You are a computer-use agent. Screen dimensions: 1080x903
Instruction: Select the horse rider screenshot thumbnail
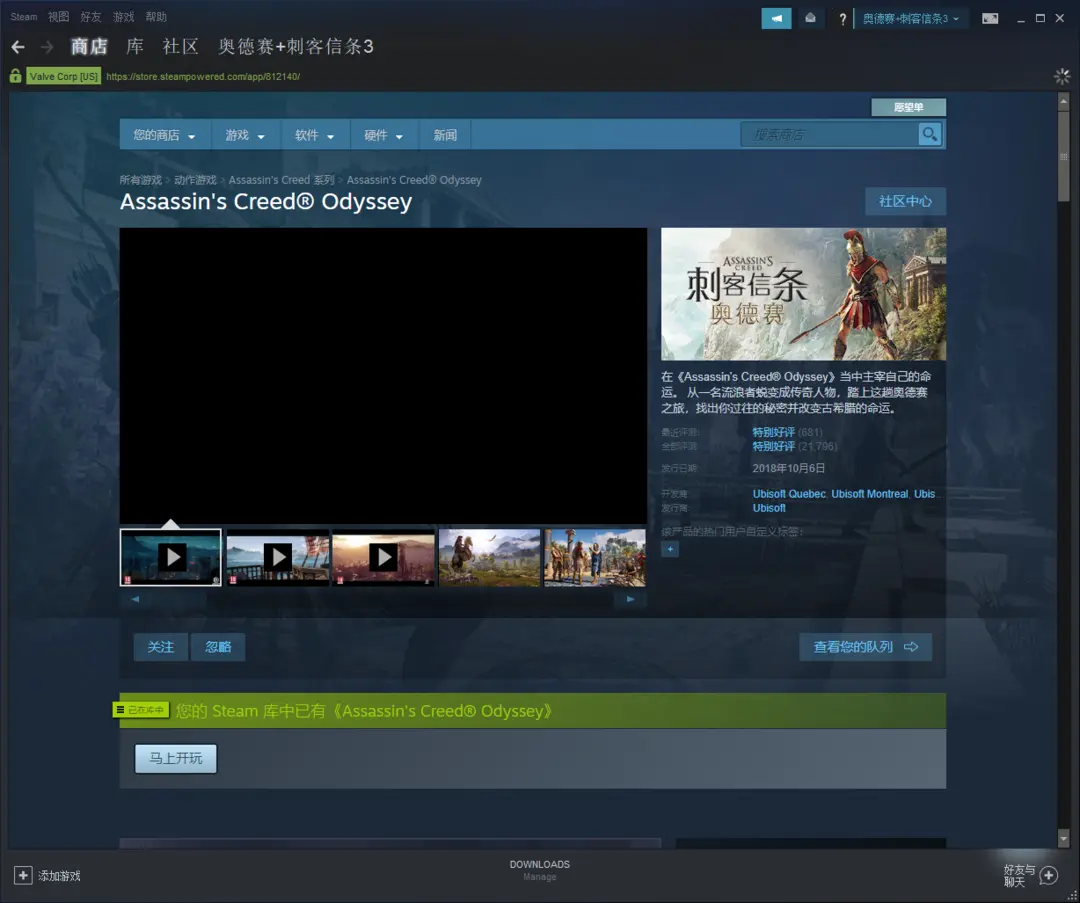(x=490, y=557)
